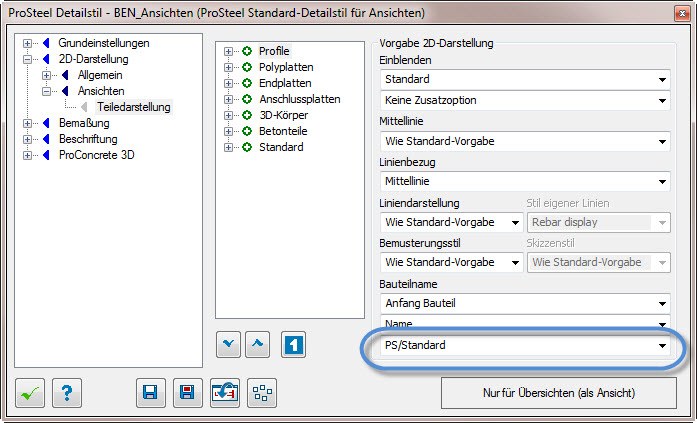Click the blue floppy disk save icon

(x=151, y=393)
